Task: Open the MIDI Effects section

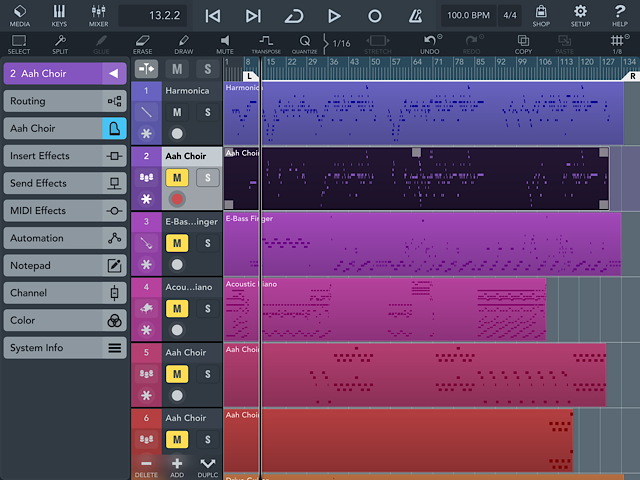Action: pyautogui.click(x=65, y=211)
